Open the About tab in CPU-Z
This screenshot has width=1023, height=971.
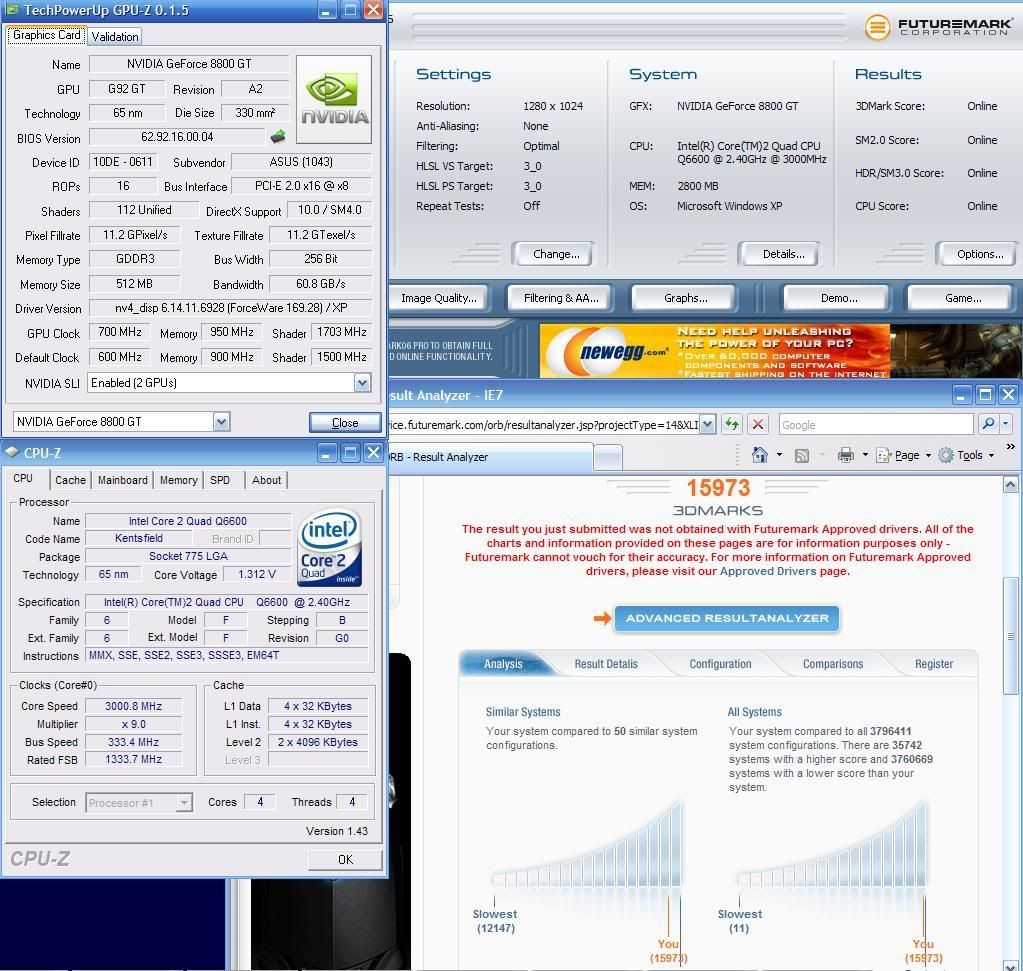266,480
